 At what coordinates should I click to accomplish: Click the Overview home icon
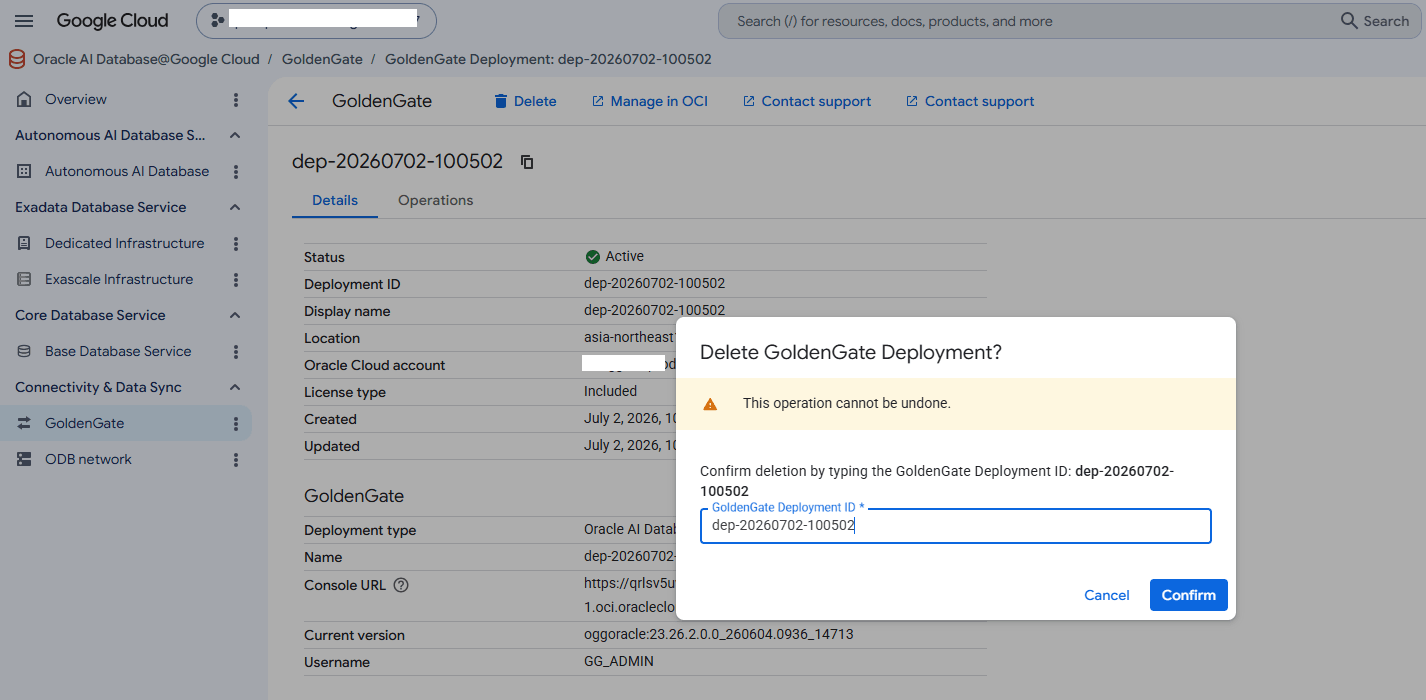pyautogui.click(x=24, y=99)
